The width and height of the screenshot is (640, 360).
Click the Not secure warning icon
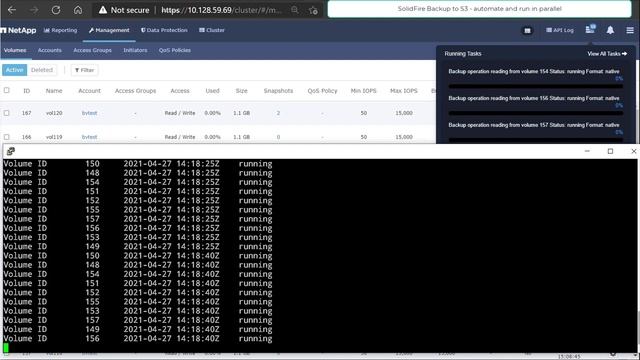[x=103, y=10]
